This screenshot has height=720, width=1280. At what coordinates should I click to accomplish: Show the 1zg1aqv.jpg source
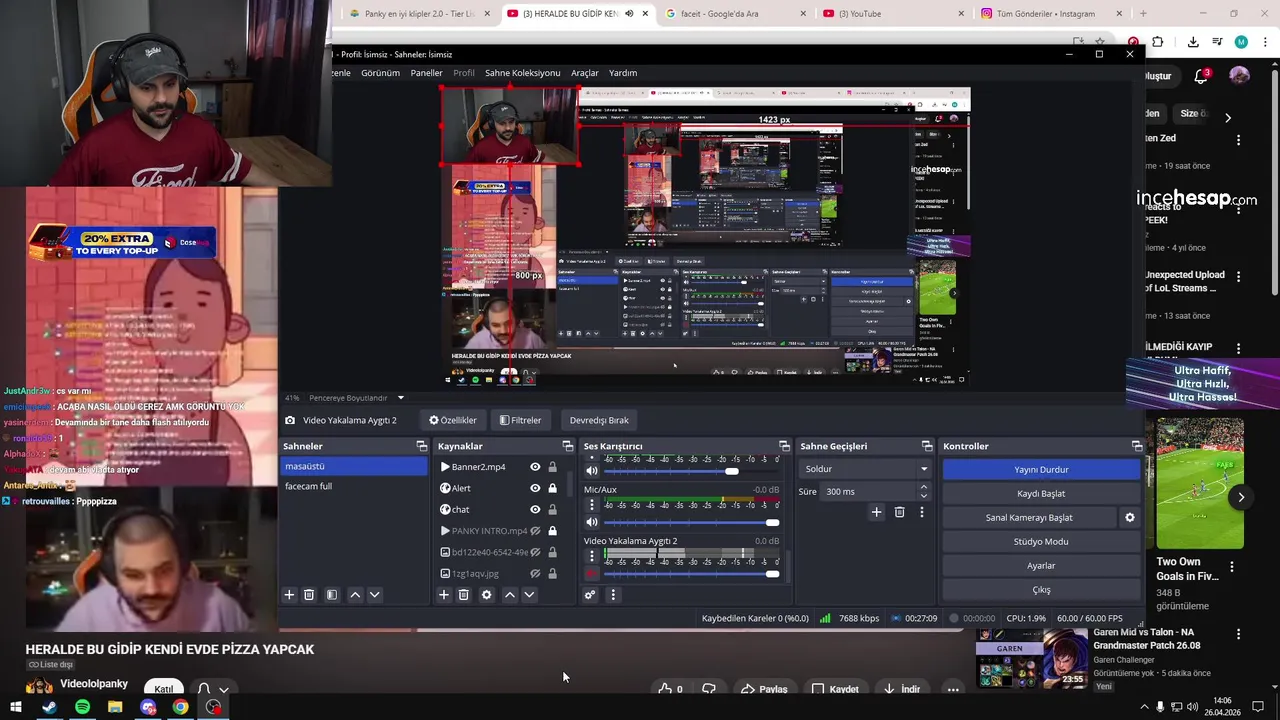pos(535,573)
